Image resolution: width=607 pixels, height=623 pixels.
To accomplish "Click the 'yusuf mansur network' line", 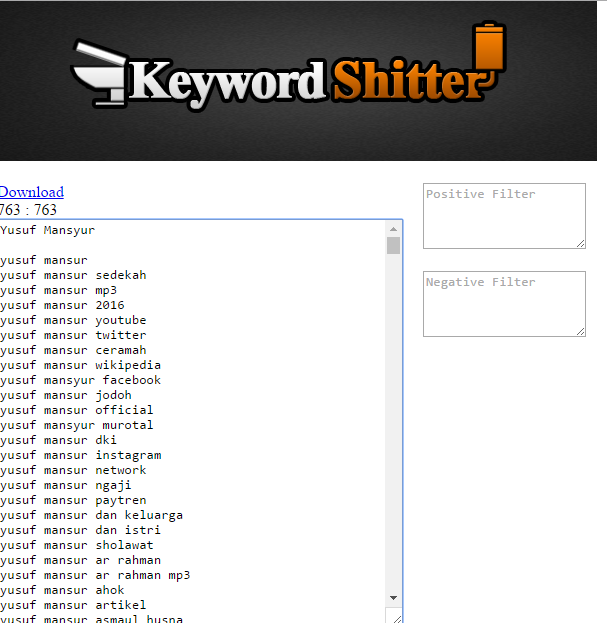I will 73,470.
